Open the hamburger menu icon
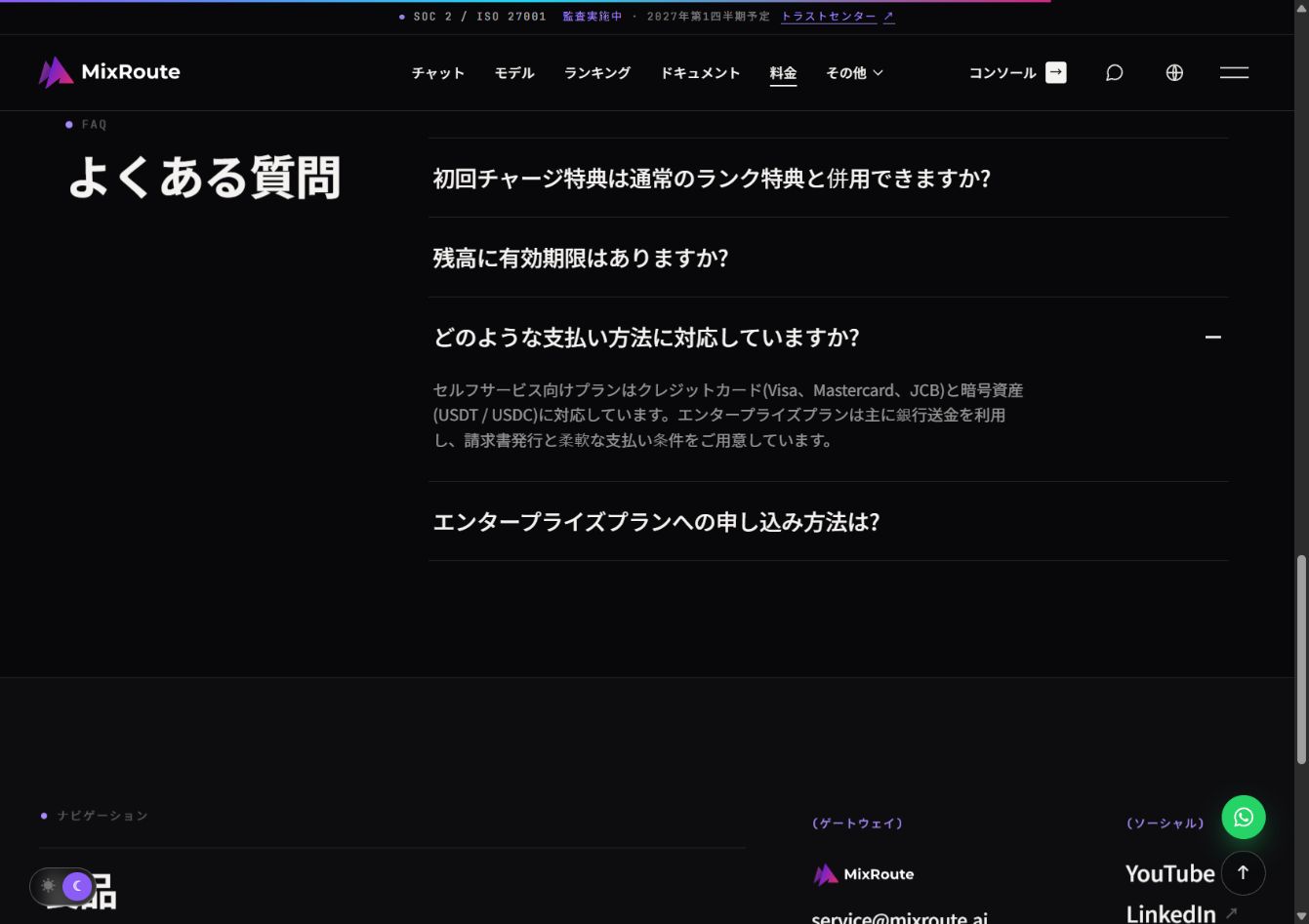This screenshot has width=1309, height=924. (x=1234, y=73)
